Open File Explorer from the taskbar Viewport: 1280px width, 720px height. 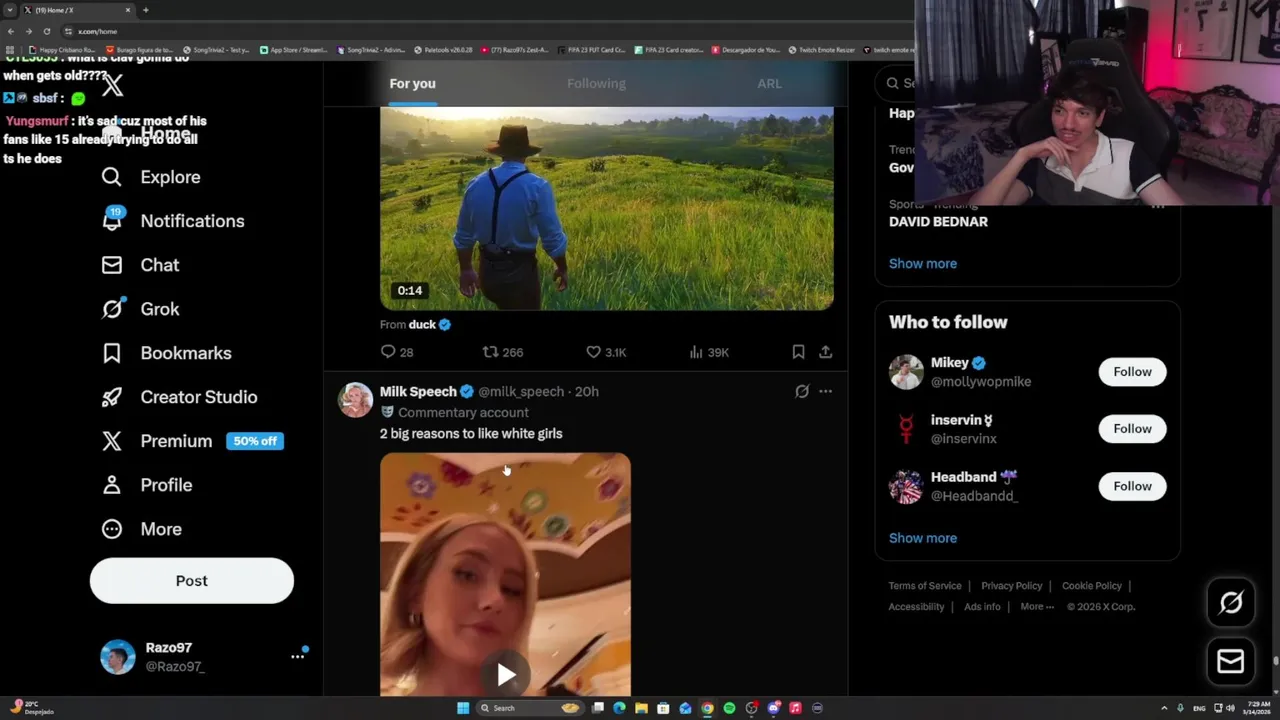pos(641,708)
